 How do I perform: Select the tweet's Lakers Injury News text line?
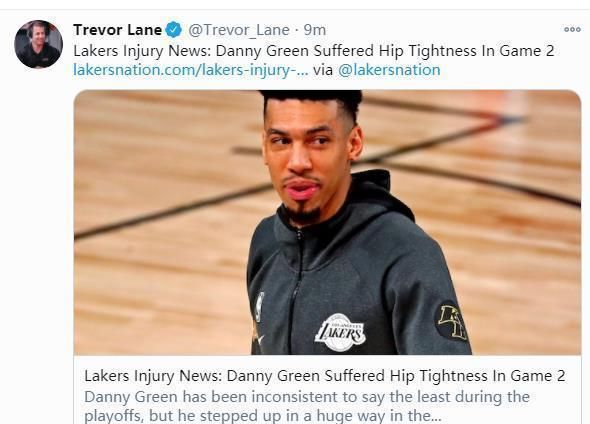click(314, 51)
